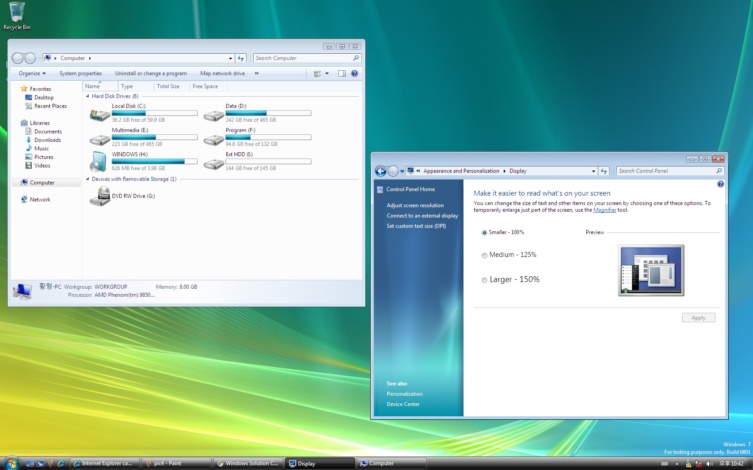
Task: Switch to Windows Solution C... taskbar button
Action: pos(248,463)
